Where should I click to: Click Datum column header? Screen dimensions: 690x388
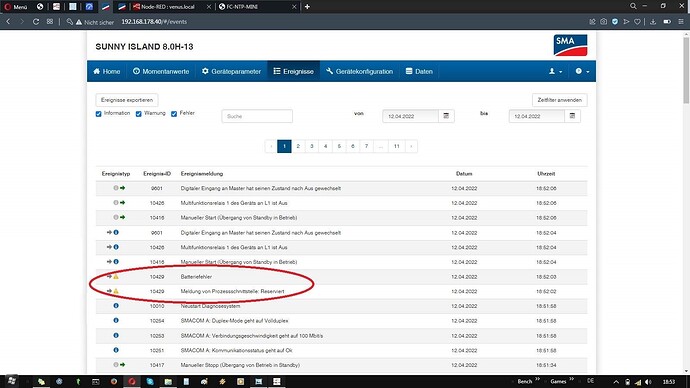pyautogui.click(x=464, y=174)
